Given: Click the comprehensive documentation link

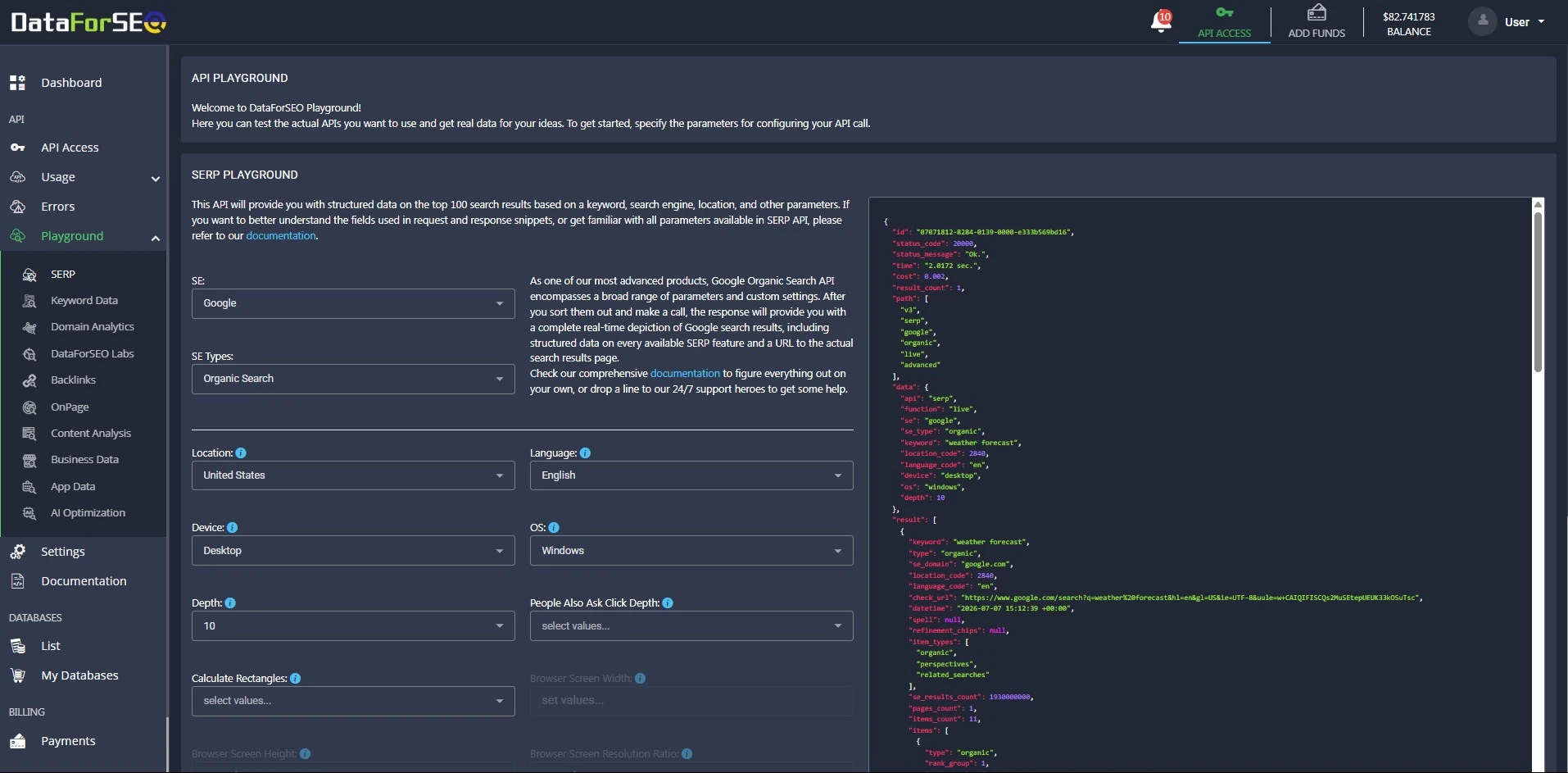Looking at the screenshot, I should [x=685, y=374].
